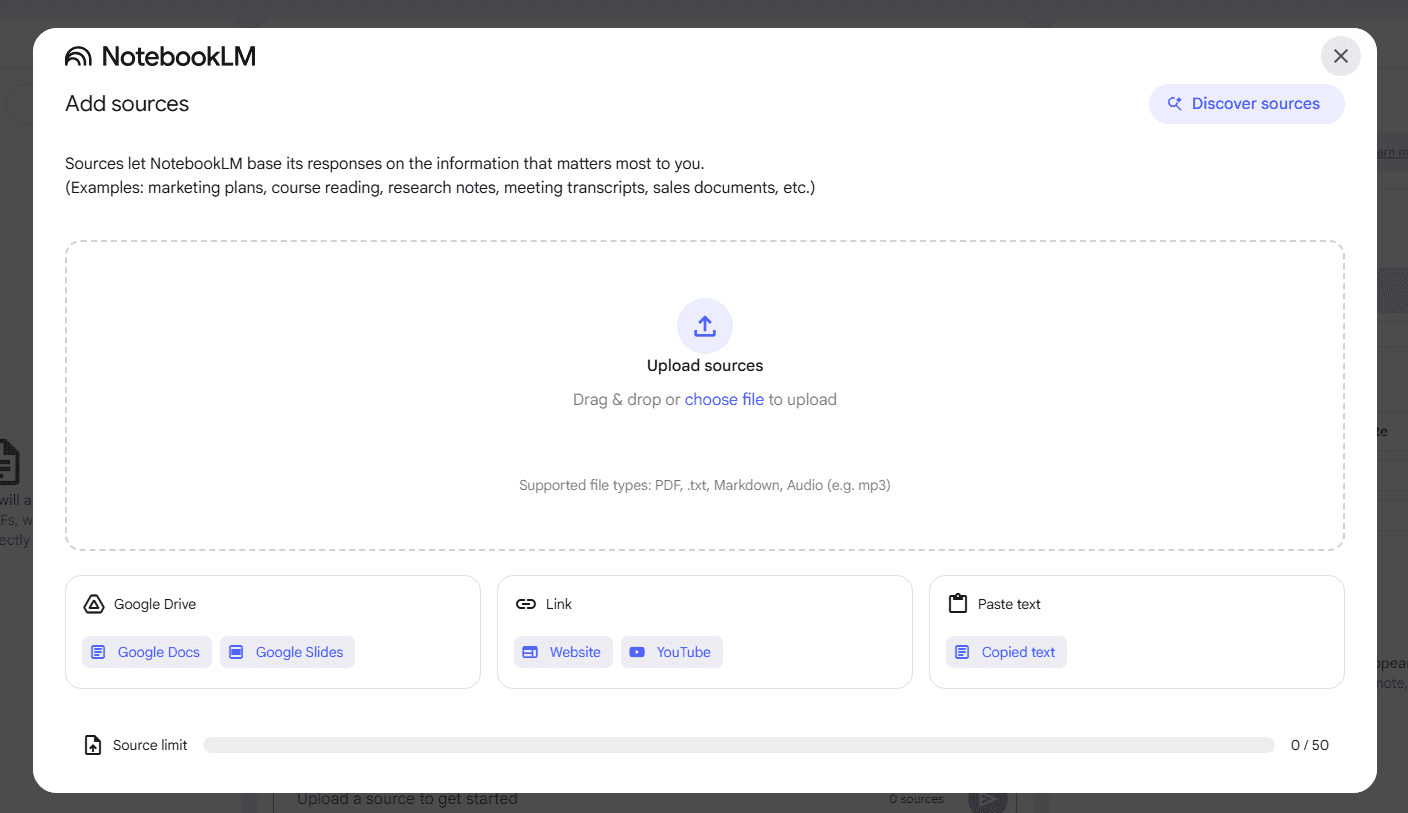Add a Google Slides source

pos(287,652)
